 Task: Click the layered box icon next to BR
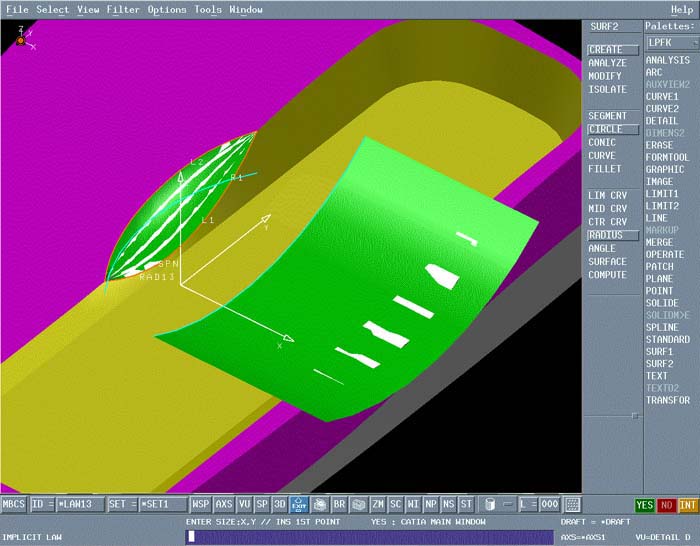[319, 504]
